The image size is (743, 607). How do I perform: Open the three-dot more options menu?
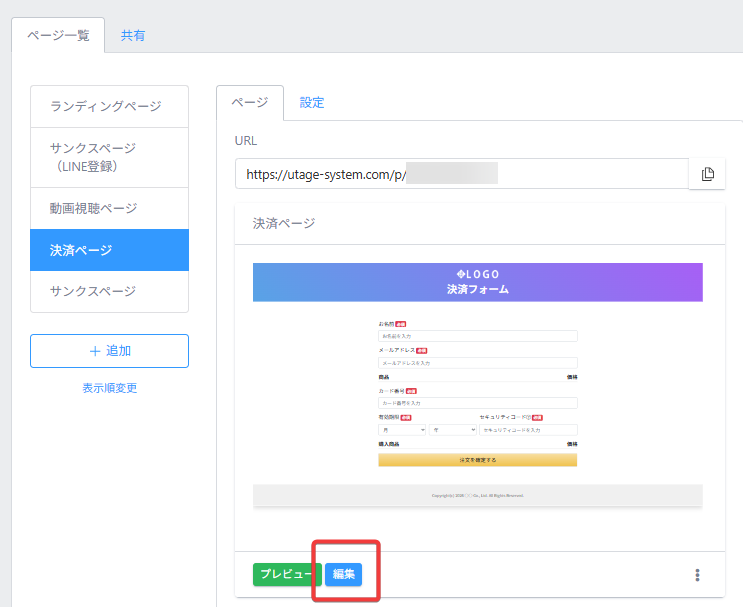(697, 575)
